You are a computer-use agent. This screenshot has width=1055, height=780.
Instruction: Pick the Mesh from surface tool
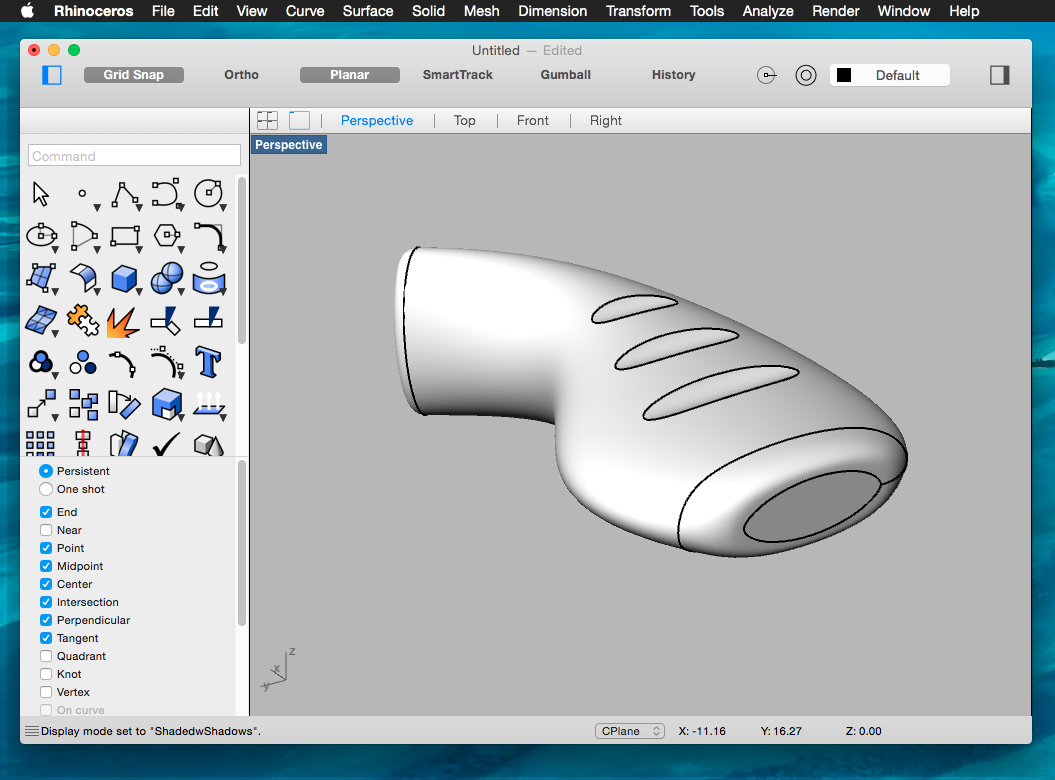coord(41,321)
